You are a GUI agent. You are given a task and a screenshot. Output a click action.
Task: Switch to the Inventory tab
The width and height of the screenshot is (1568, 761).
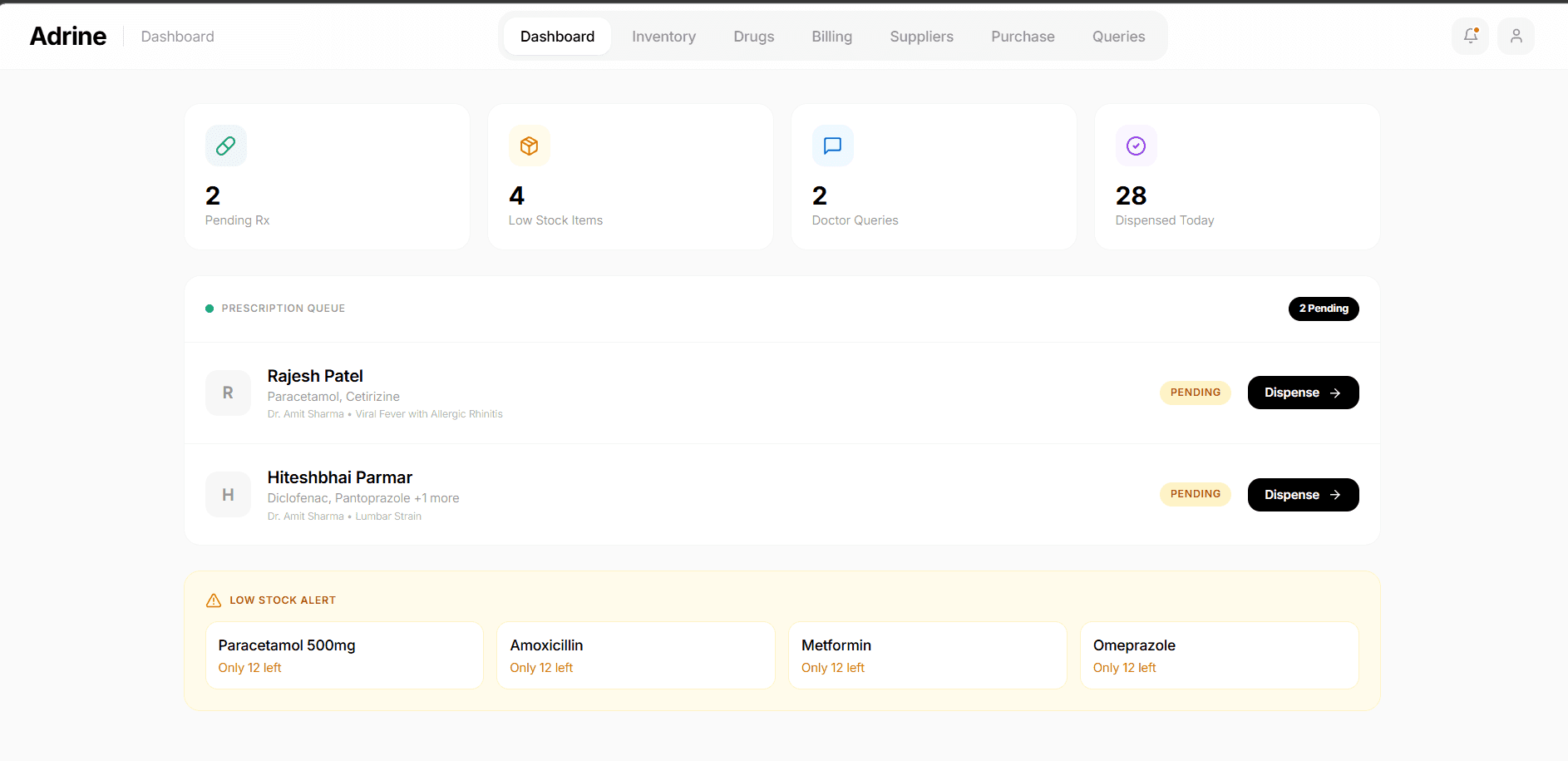point(663,36)
